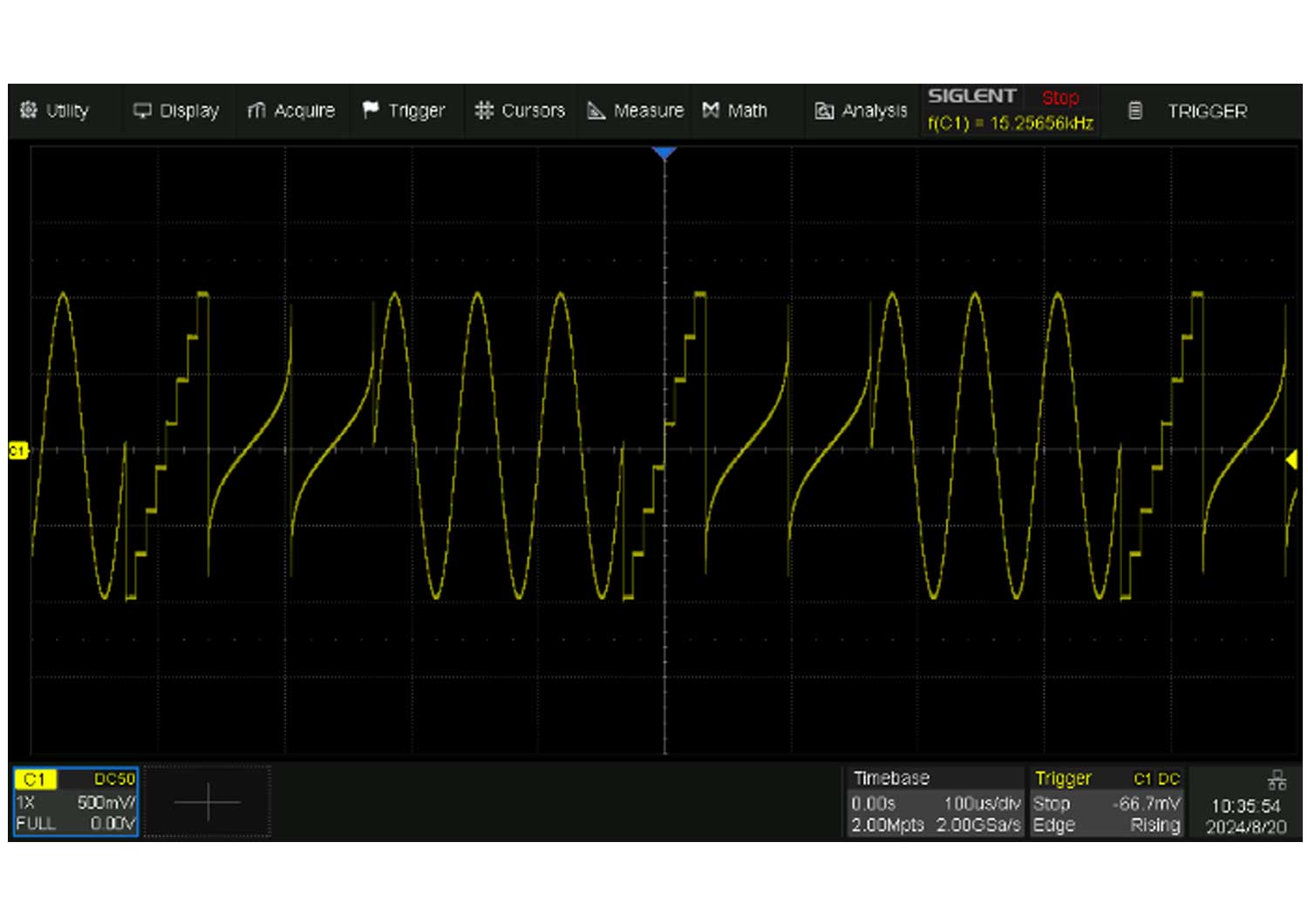Image resolution: width=1308 pixels, height=924 pixels.
Task: Toggle the DC50 coupling setting
Action: tap(114, 779)
